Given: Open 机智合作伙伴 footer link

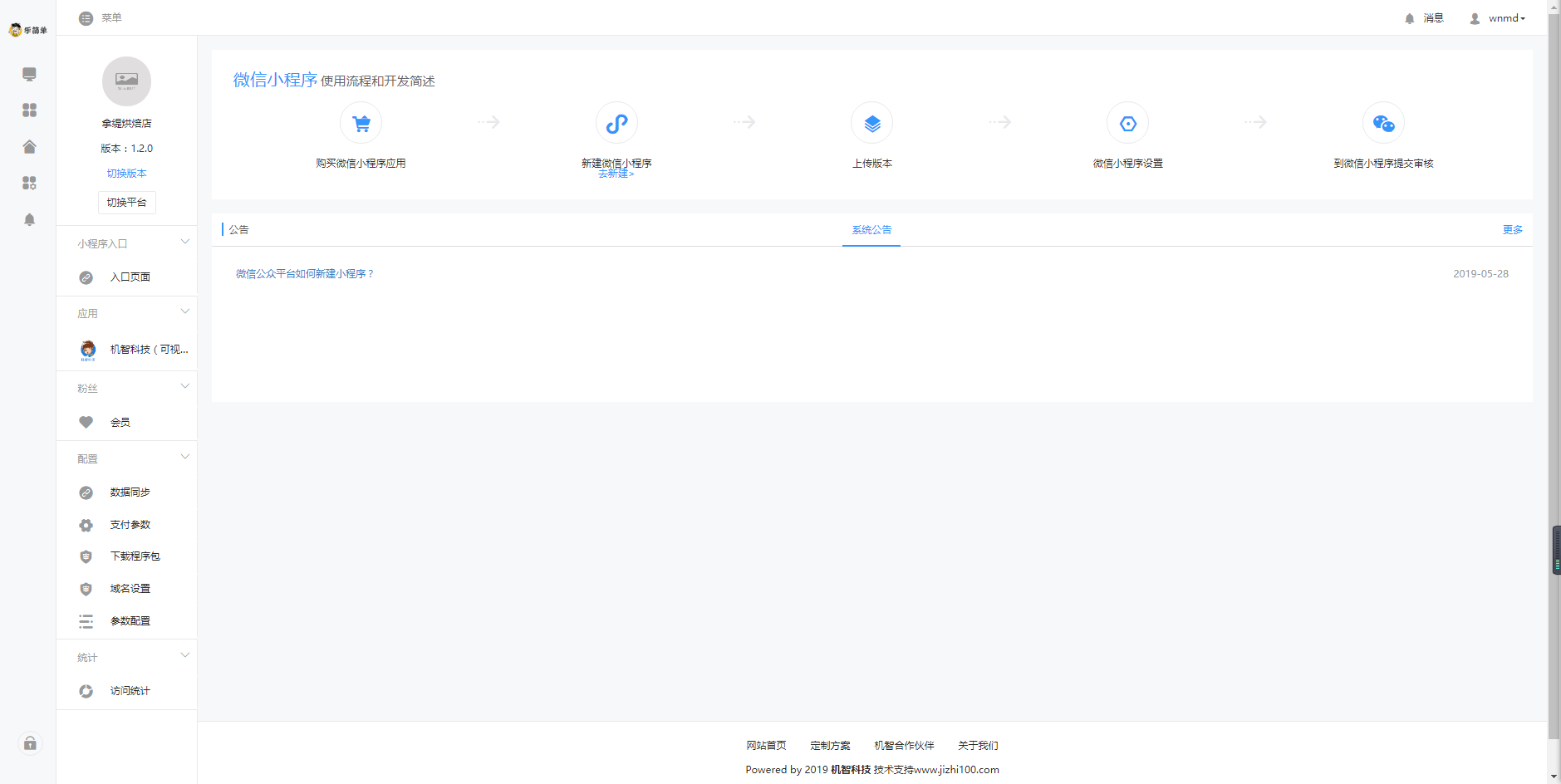Looking at the screenshot, I should (x=904, y=746).
